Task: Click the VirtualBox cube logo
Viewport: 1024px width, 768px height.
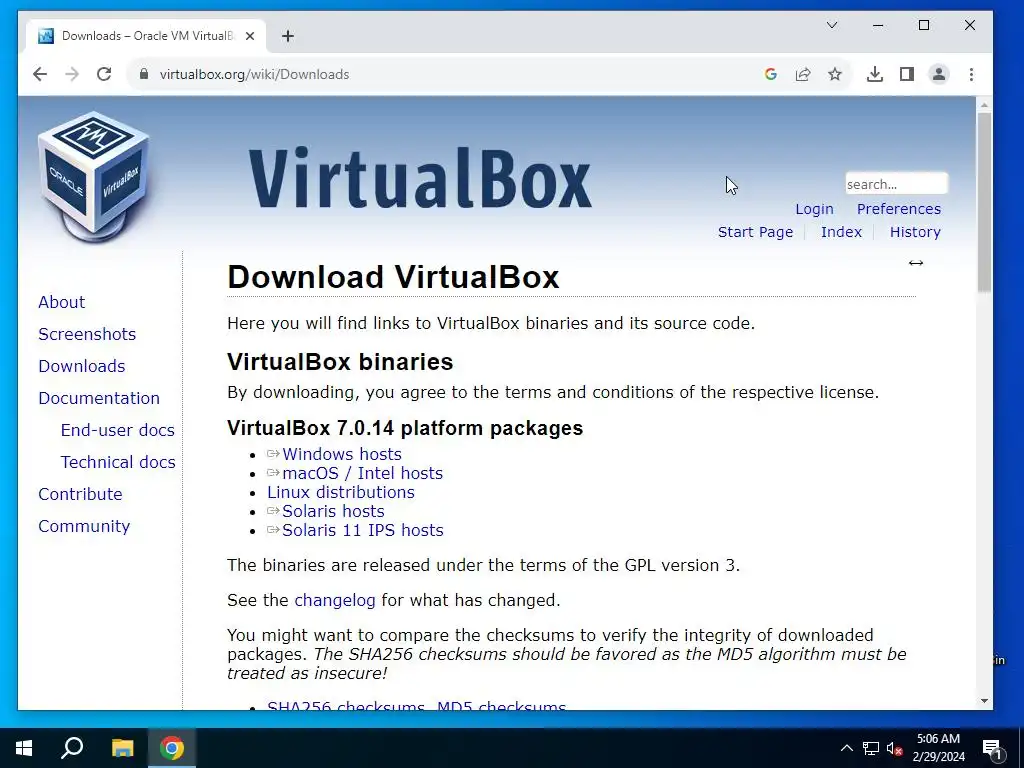Action: 94,176
